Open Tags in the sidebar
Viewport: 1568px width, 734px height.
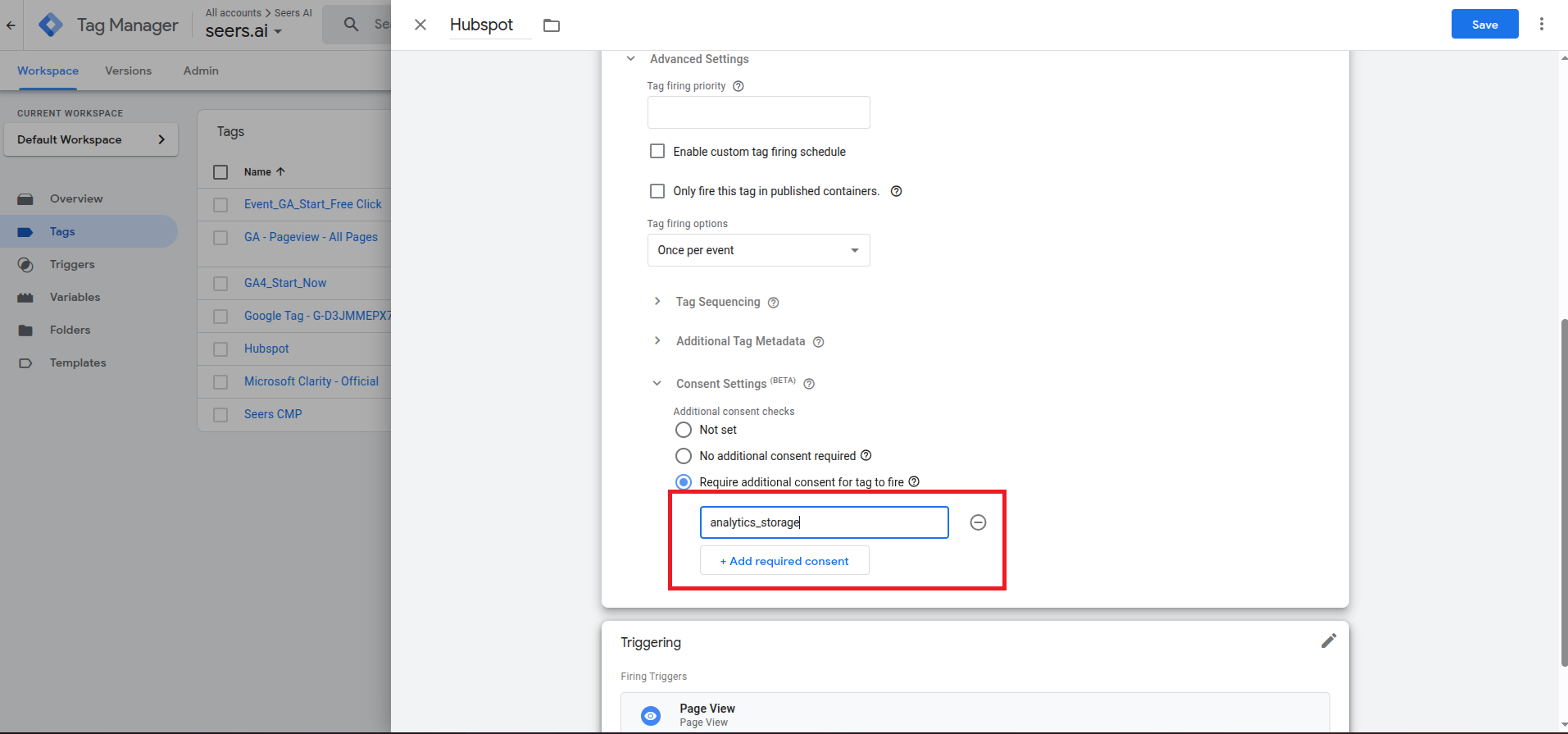(x=62, y=231)
